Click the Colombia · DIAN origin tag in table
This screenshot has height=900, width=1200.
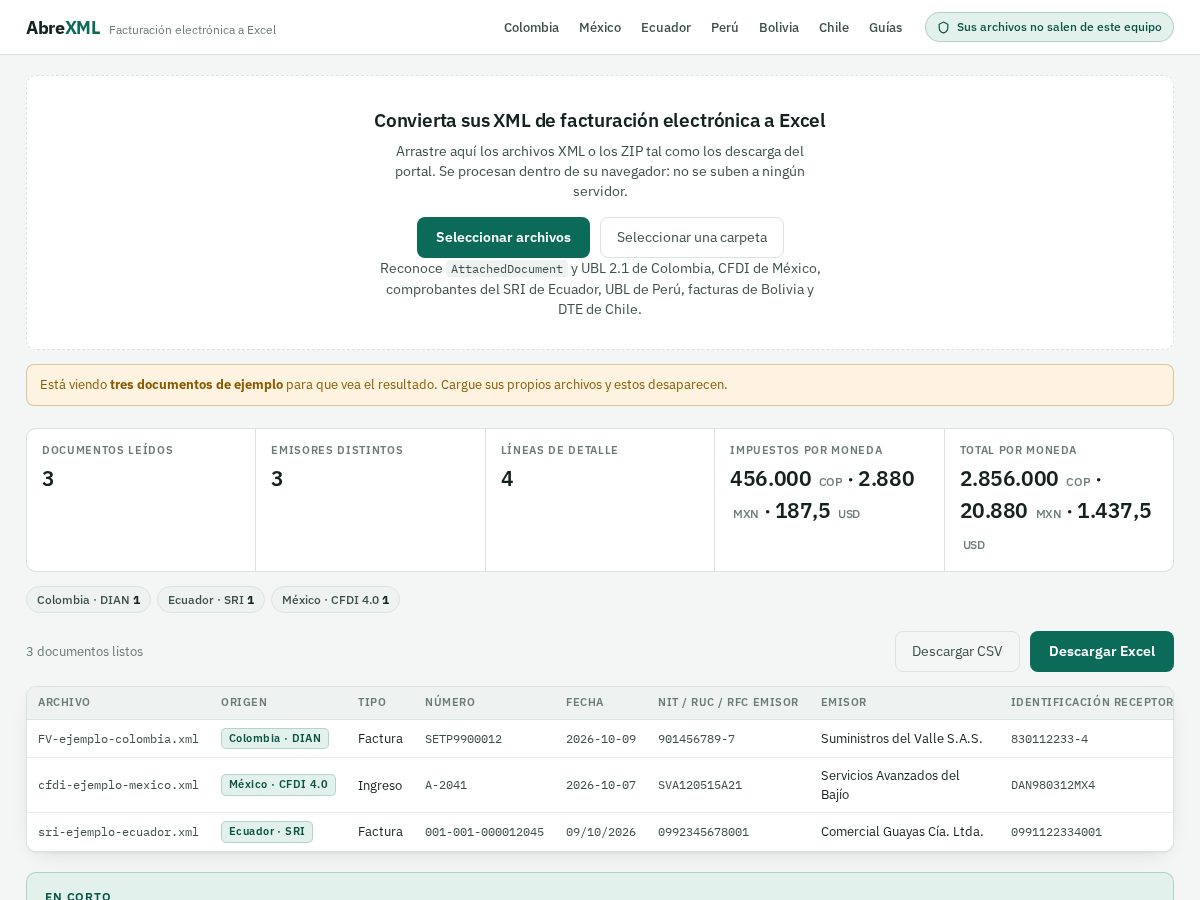point(275,738)
